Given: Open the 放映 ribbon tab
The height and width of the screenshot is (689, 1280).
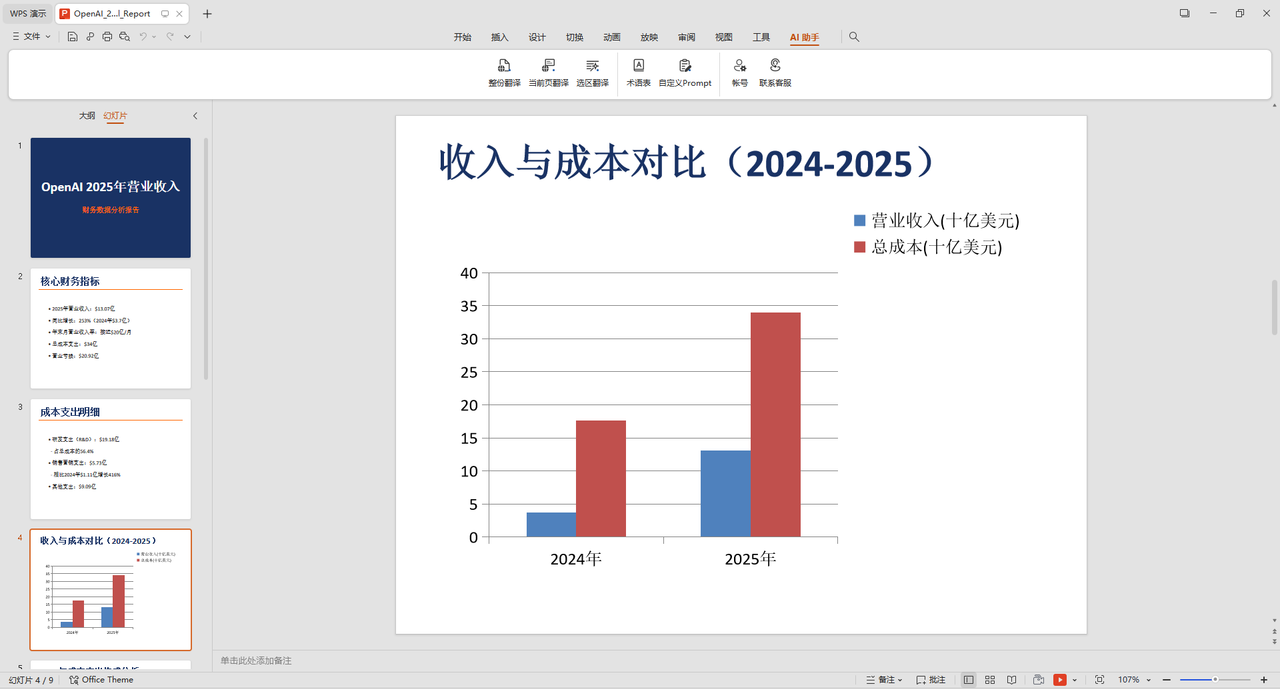Looking at the screenshot, I should point(649,37).
